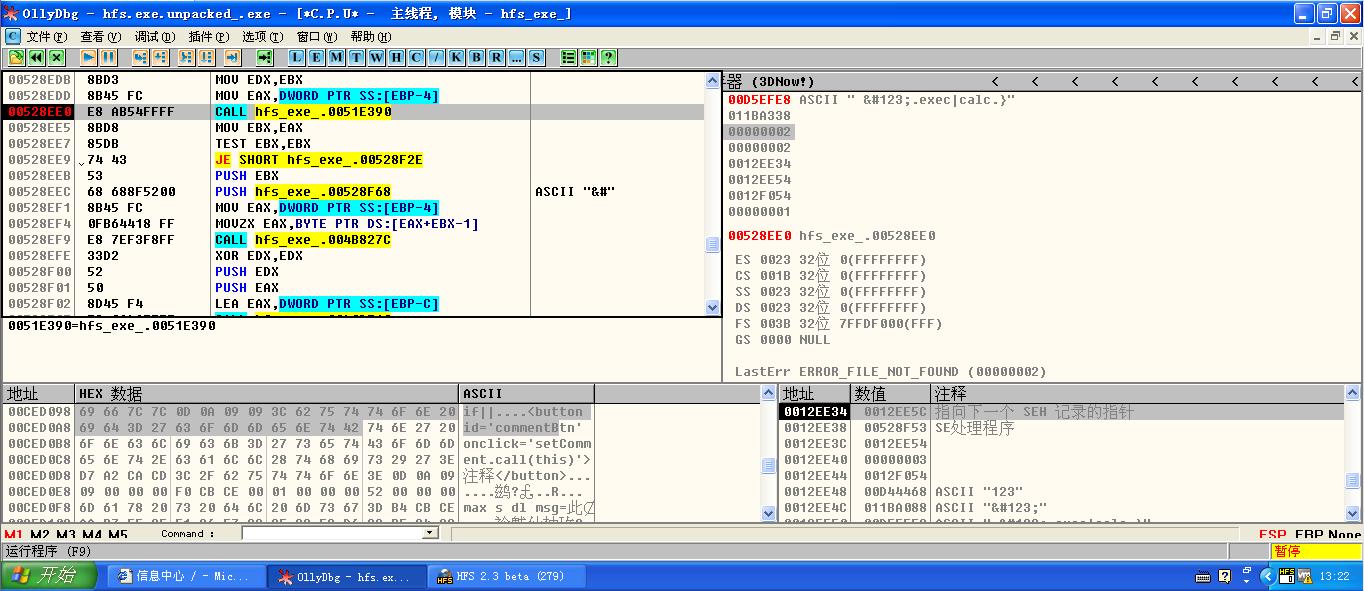Click the Open file toolbar icon
Viewport: 1364px width, 591px height.
tap(15, 57)
